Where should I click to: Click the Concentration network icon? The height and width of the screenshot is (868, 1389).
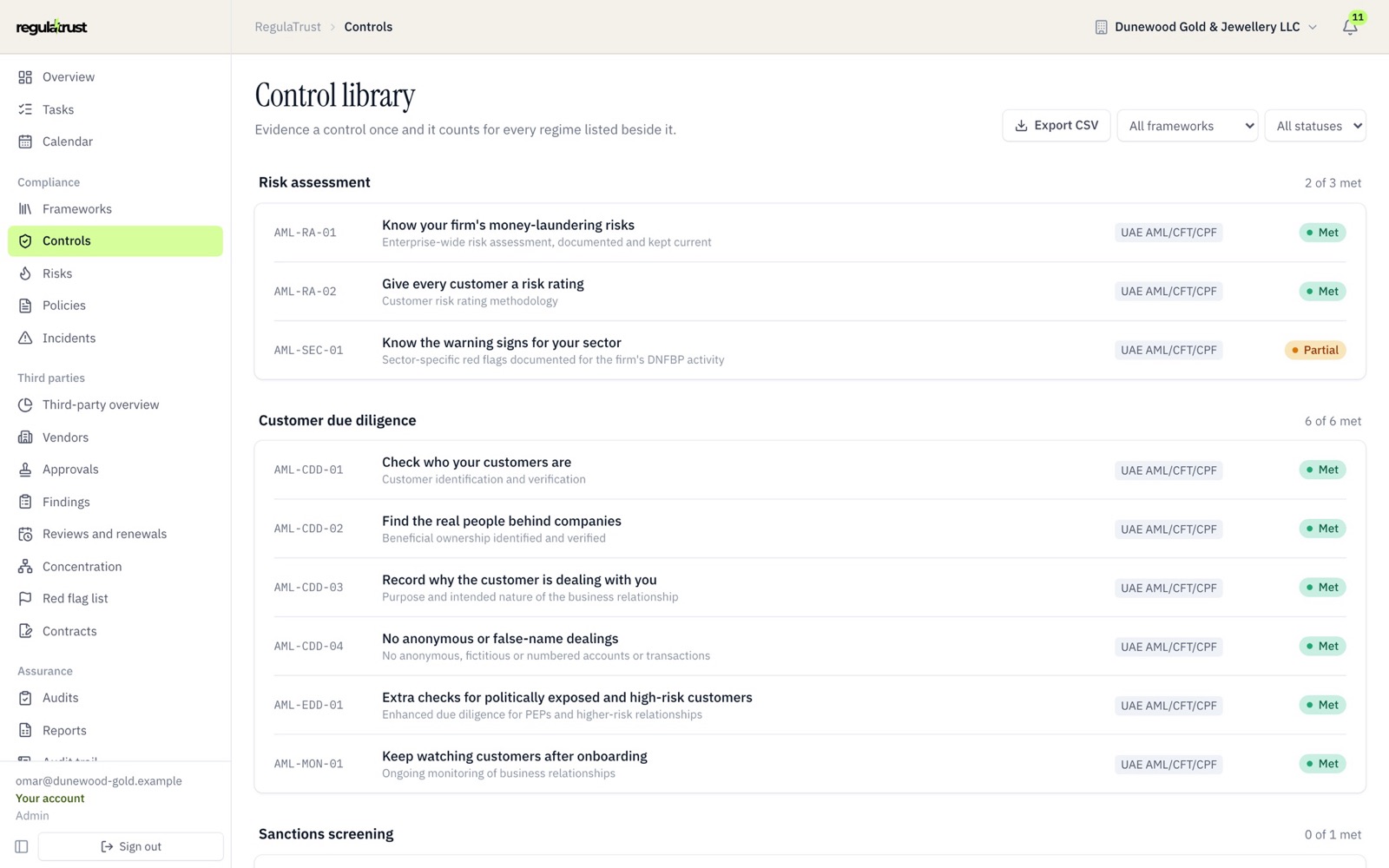click(25, 567)
